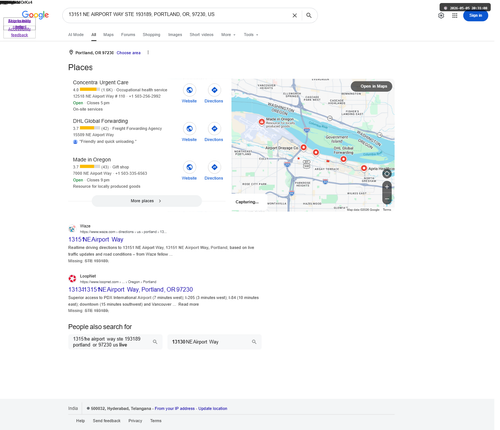Viewport: 500px width, 430px height.
Task: Open three-dot options beside Choose area
Action: [148, 53]
